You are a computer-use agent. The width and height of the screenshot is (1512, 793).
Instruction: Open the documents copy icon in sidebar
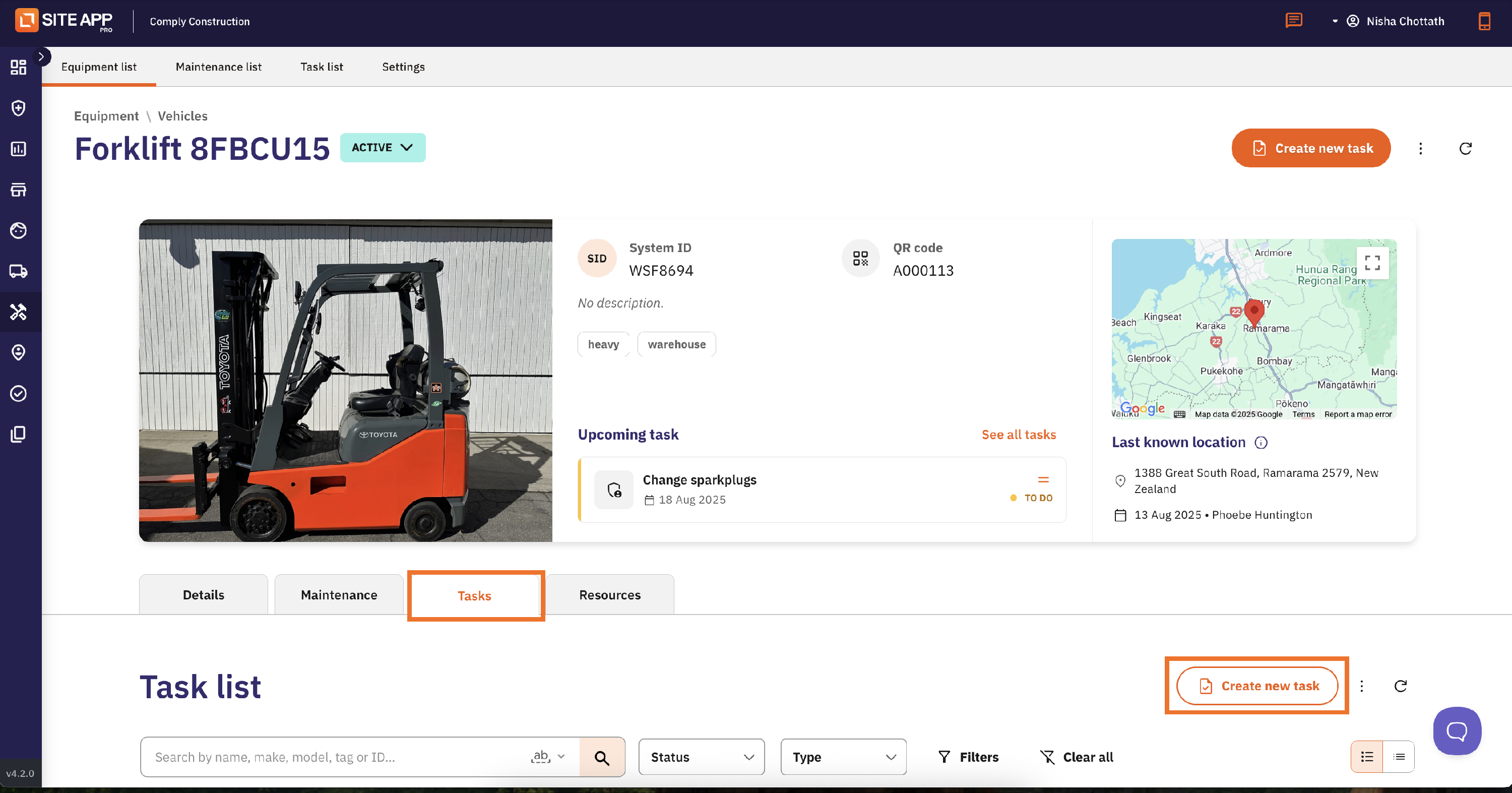[18, 434]
